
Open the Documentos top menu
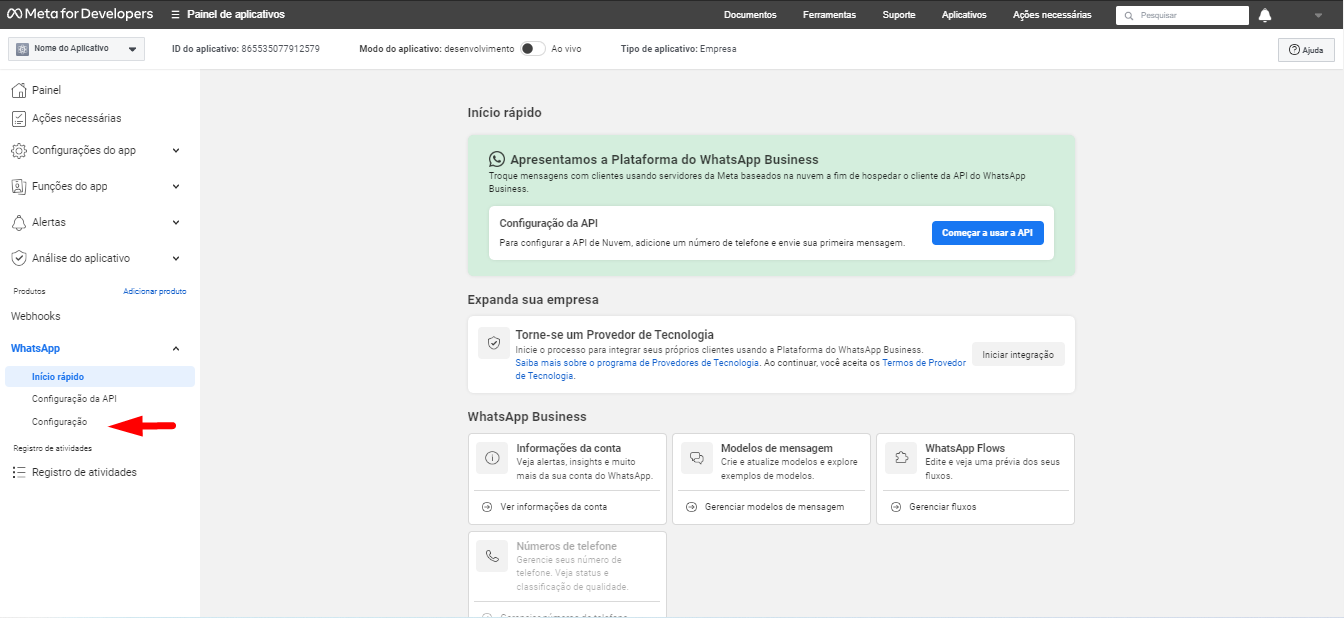click(x=750, y=15)
